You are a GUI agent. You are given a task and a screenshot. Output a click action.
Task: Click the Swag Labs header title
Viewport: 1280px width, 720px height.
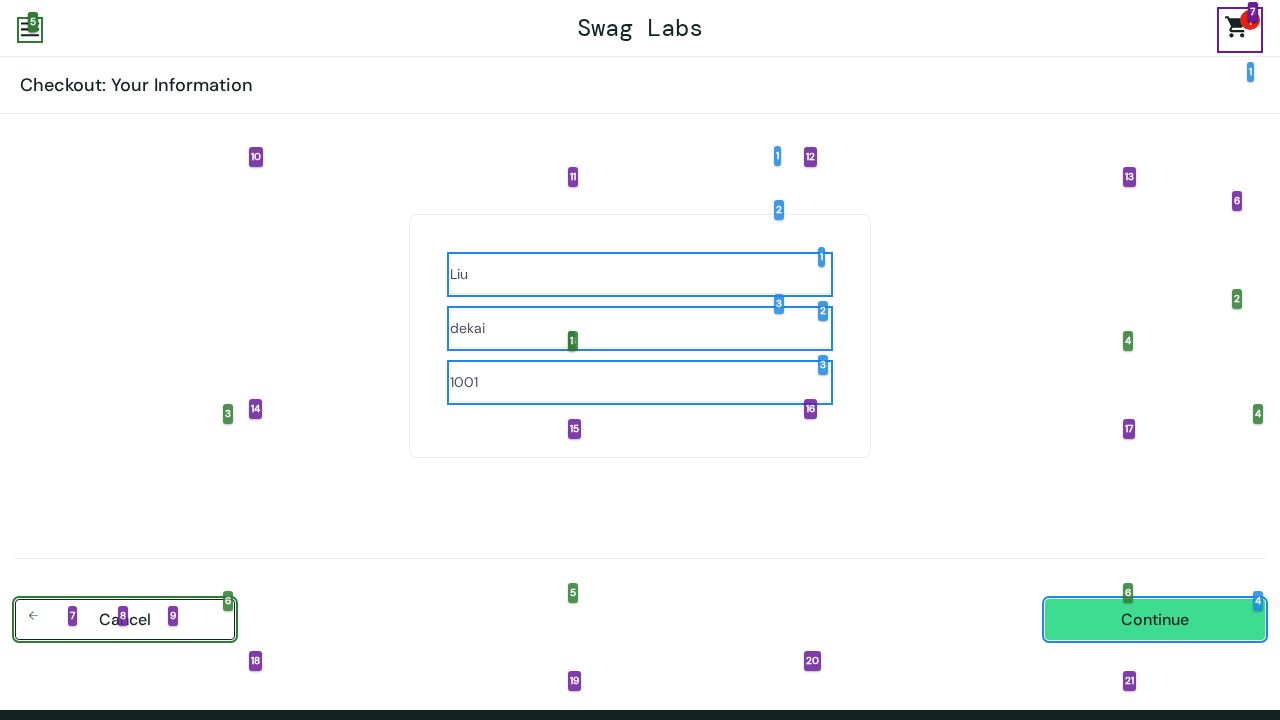coord(640,28)
